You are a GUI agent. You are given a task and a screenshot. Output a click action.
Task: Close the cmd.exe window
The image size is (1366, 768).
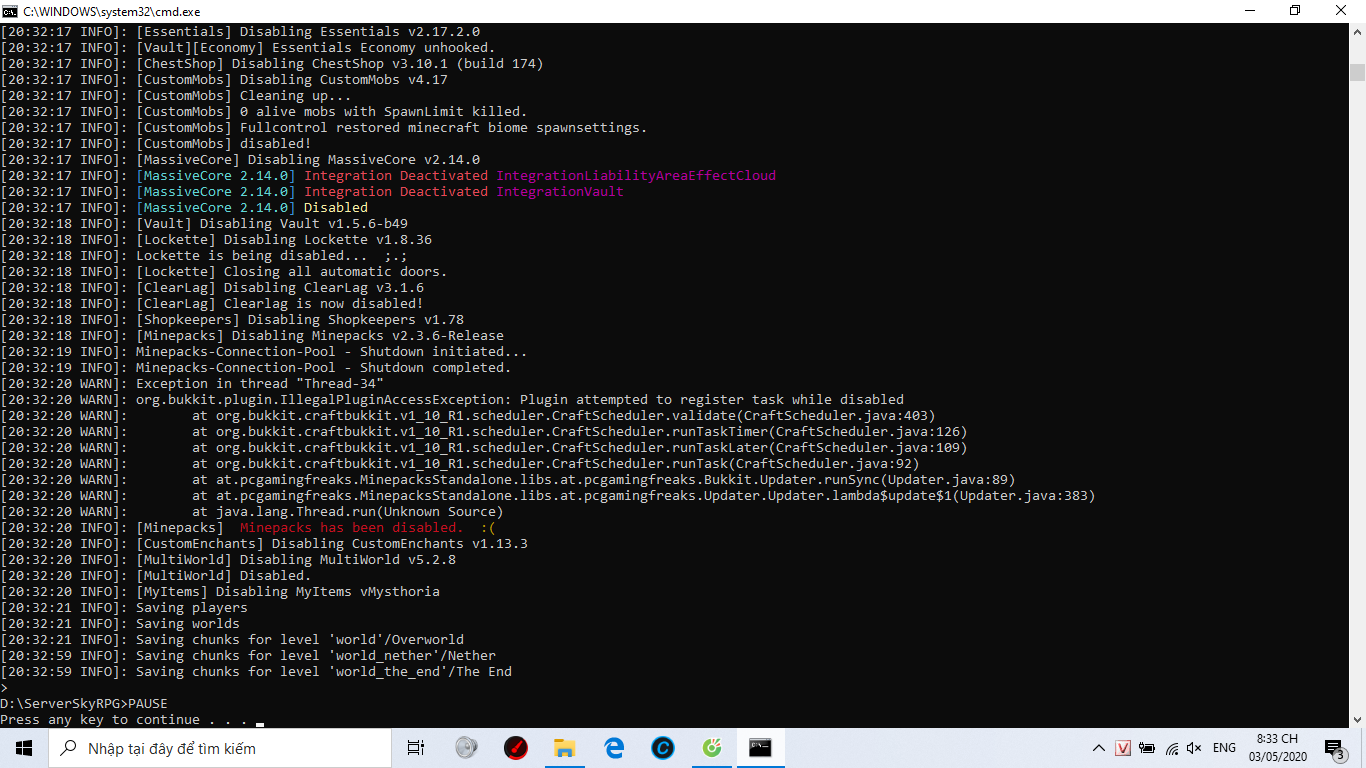coord(1342,11)
